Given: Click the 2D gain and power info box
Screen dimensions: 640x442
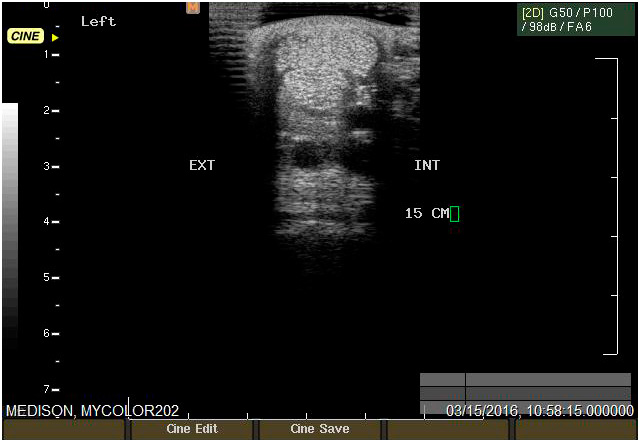Looking at the screenshot, I should pos(575,20).
